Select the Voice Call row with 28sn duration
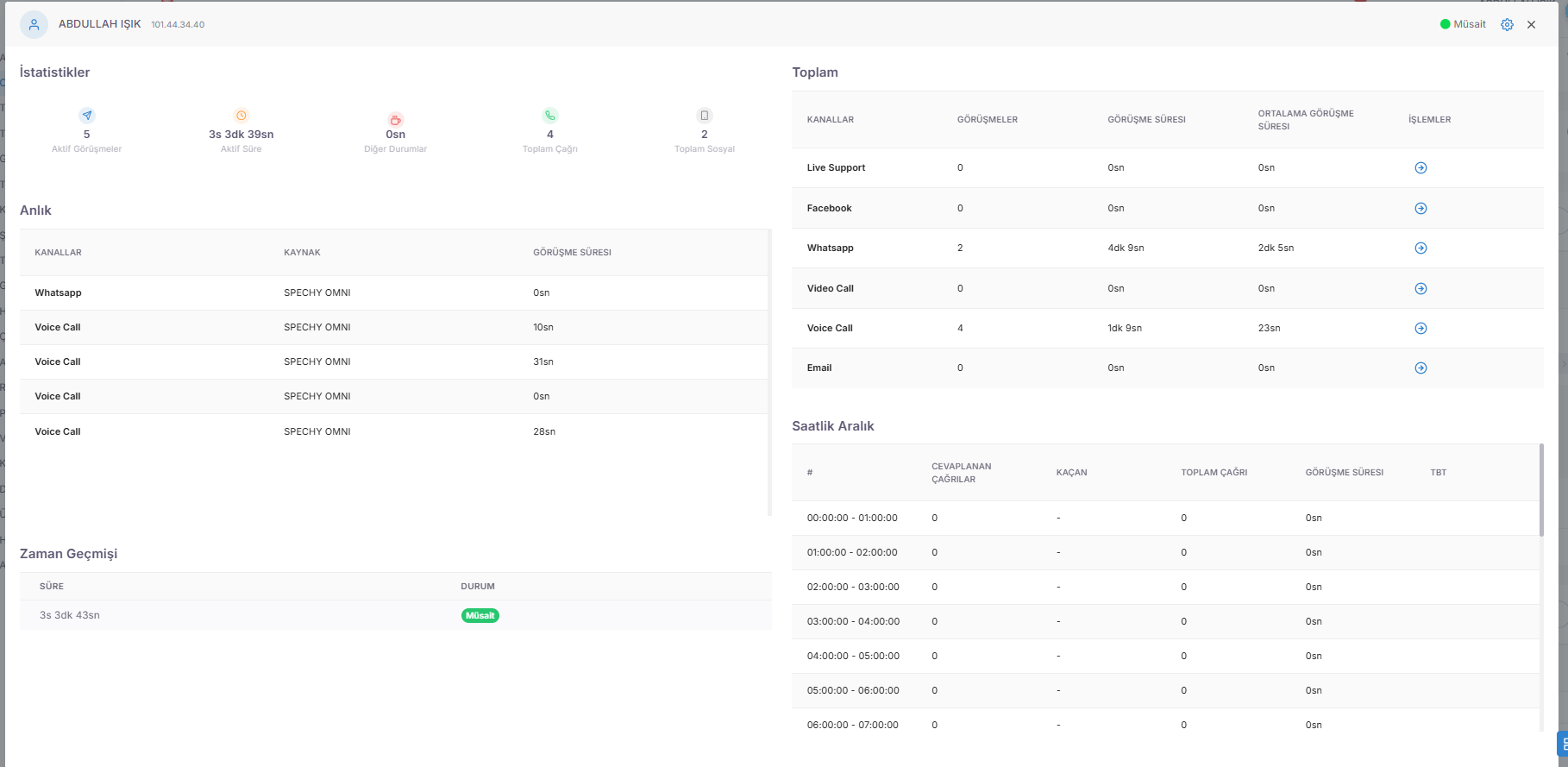 (394, 431)
